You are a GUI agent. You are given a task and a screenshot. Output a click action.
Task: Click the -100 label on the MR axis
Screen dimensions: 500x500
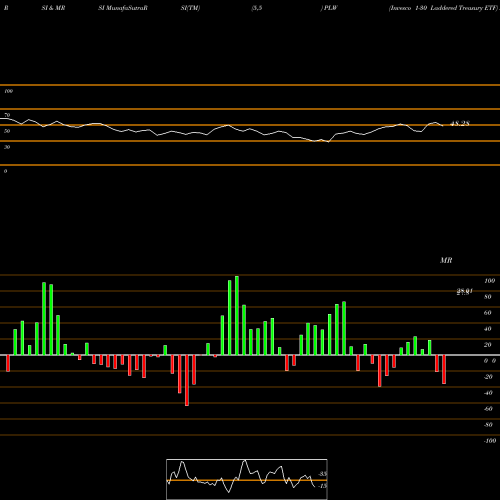(490, 441)
